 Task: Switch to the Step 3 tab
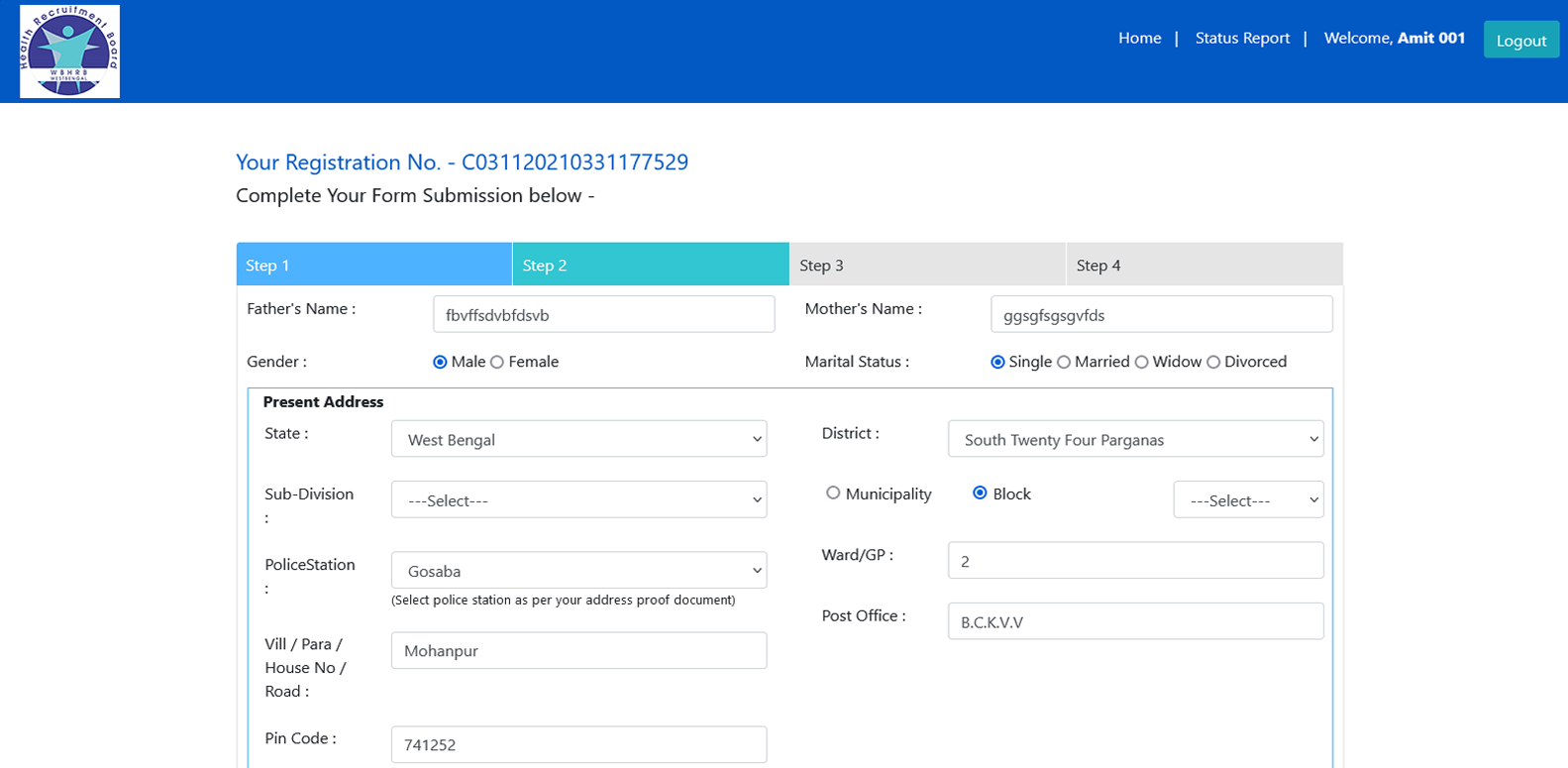(x=927, y=265)
